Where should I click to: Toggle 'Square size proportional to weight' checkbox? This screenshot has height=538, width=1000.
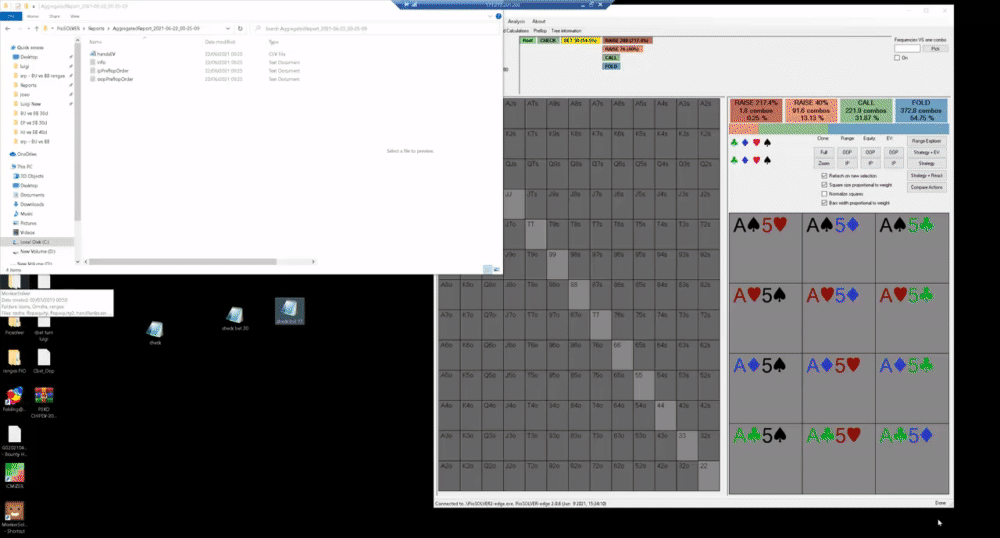click(824, 185)
